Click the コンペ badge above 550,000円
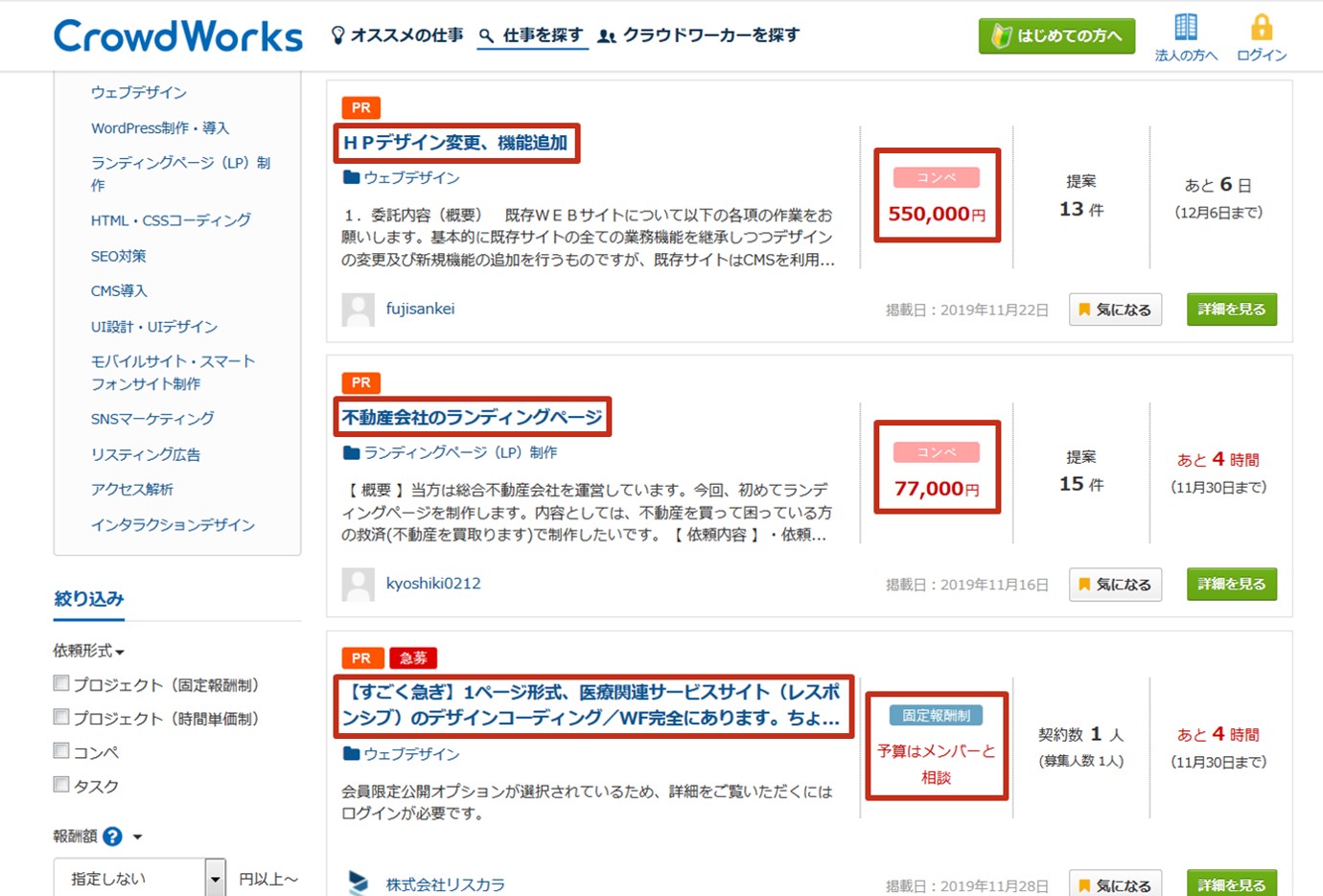Image resolution: width=1323 pixels, height=896 pixels. (x=937, y=177)
